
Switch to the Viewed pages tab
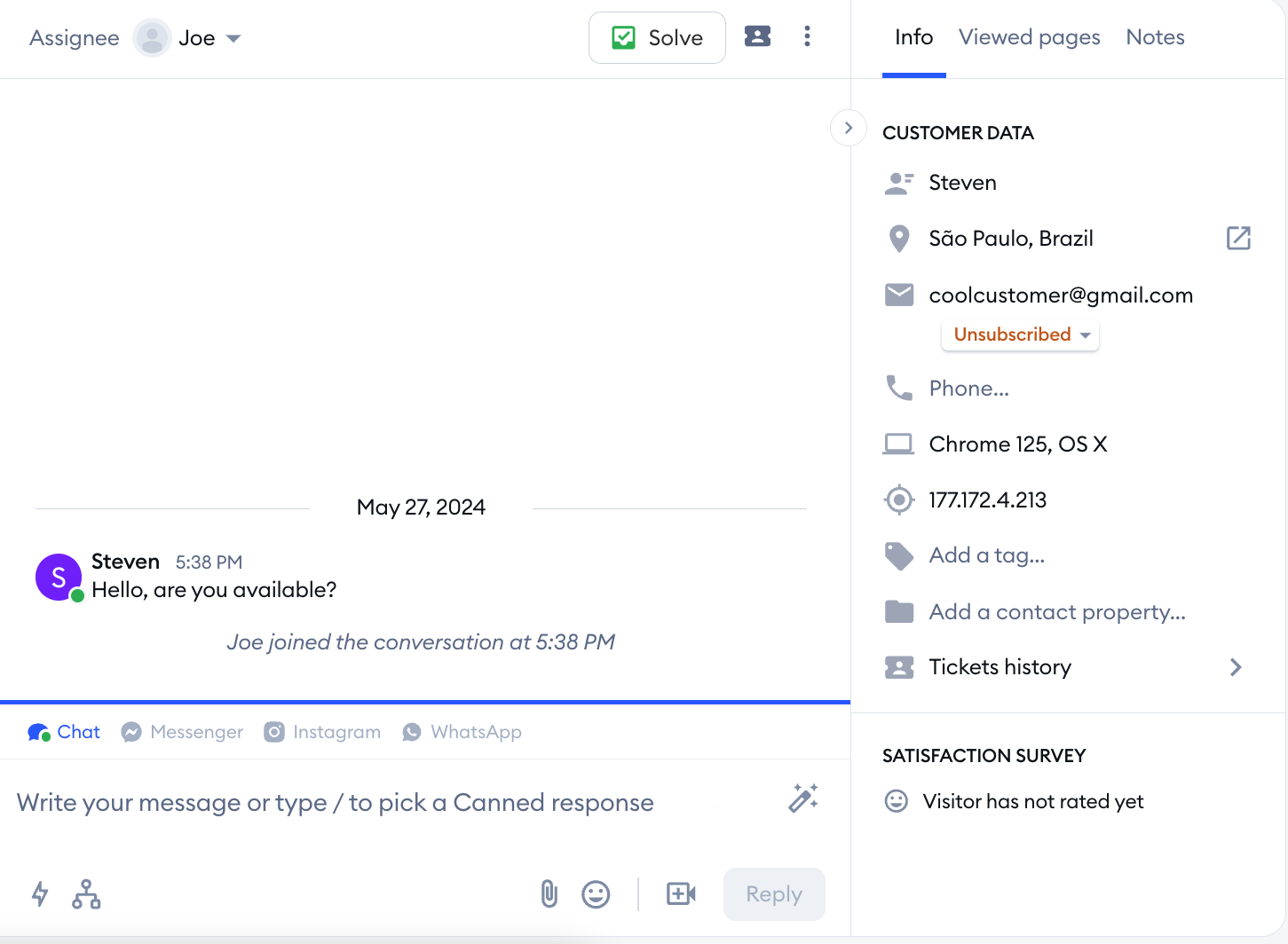[x=1030, y=37]
